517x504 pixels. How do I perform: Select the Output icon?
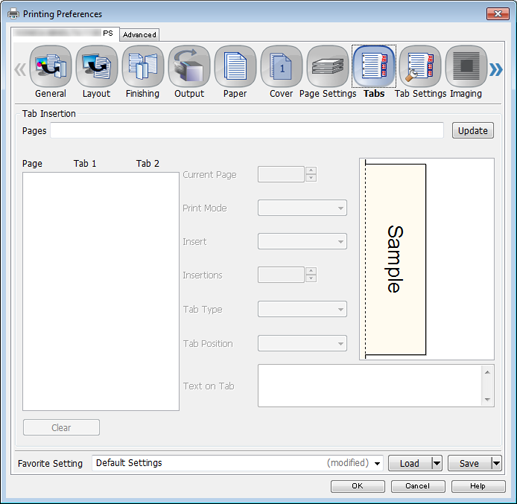[x=189, y=66]
